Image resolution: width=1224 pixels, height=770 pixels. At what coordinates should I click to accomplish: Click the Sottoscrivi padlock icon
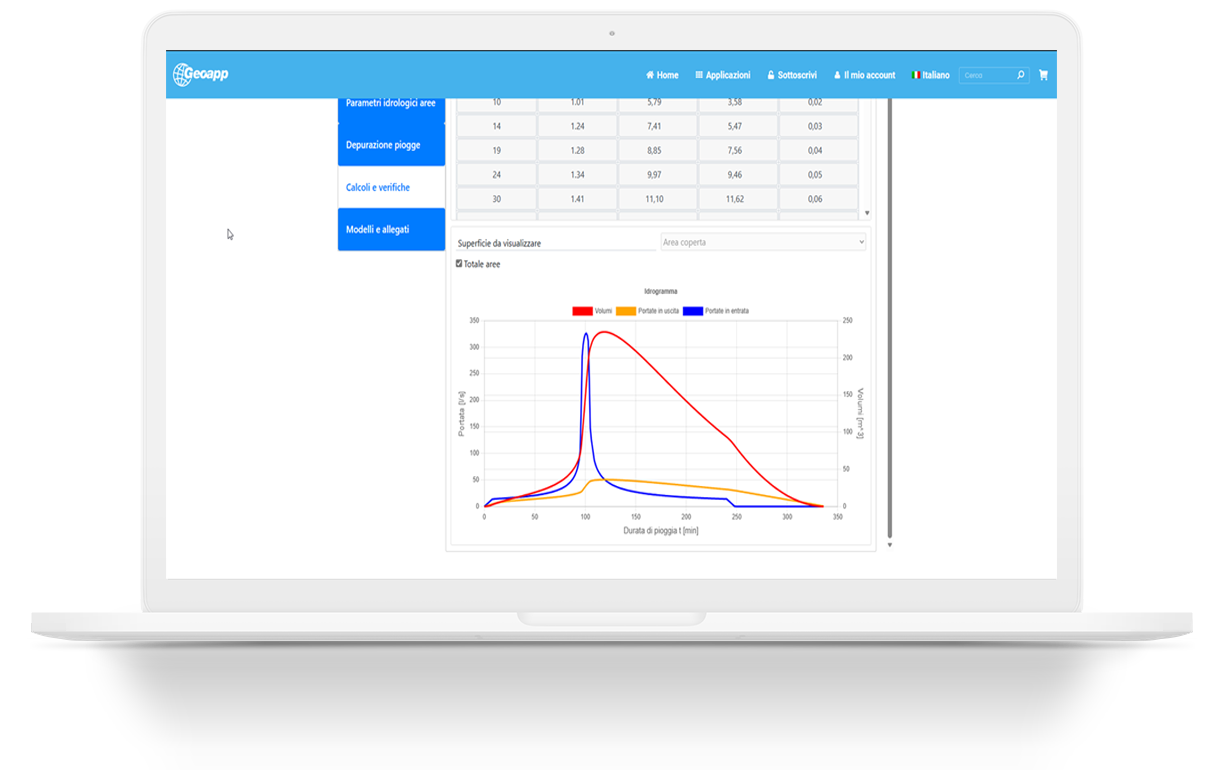(x=771, y=75)
